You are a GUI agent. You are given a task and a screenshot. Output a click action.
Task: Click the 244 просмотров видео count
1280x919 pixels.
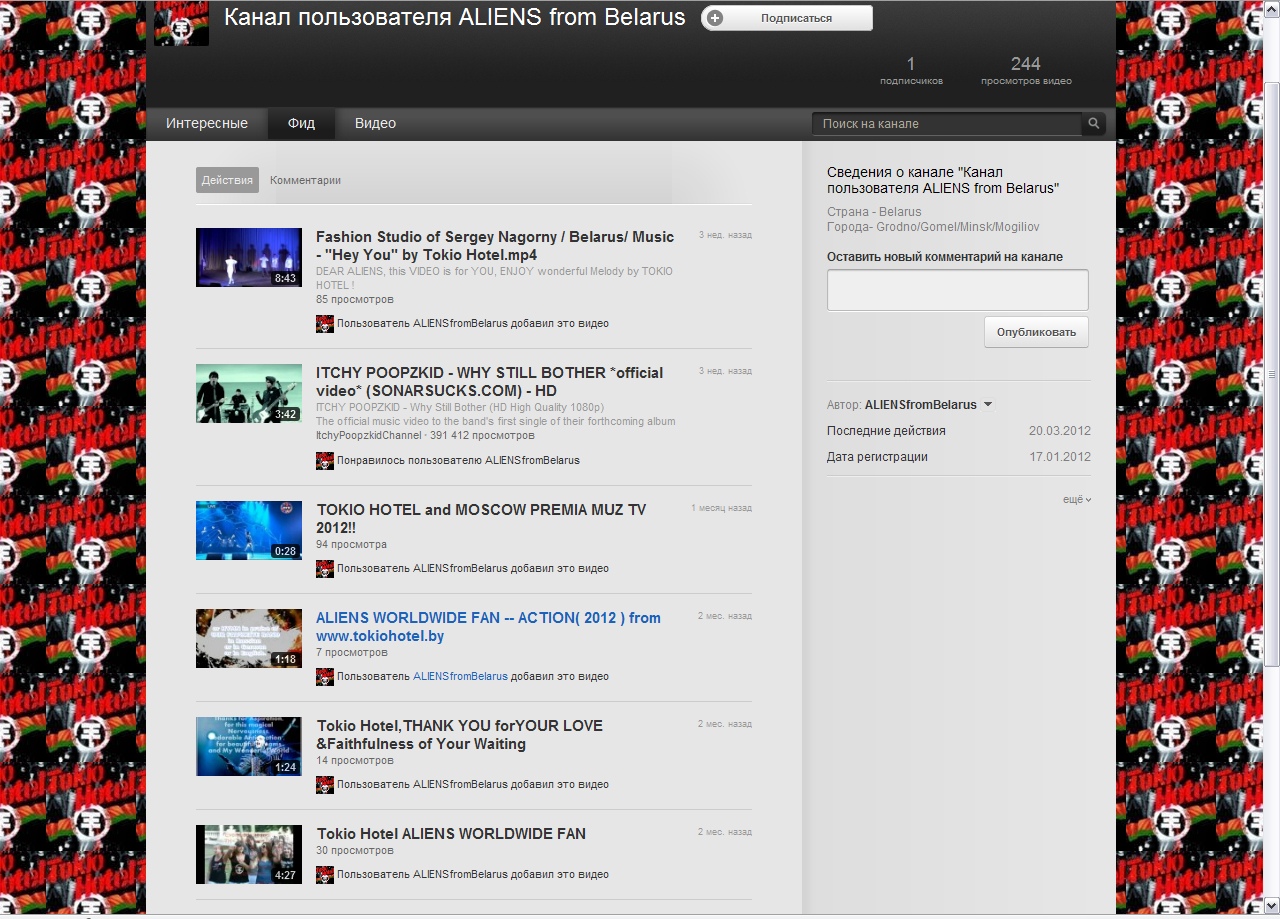click(x=1026, y=71)
